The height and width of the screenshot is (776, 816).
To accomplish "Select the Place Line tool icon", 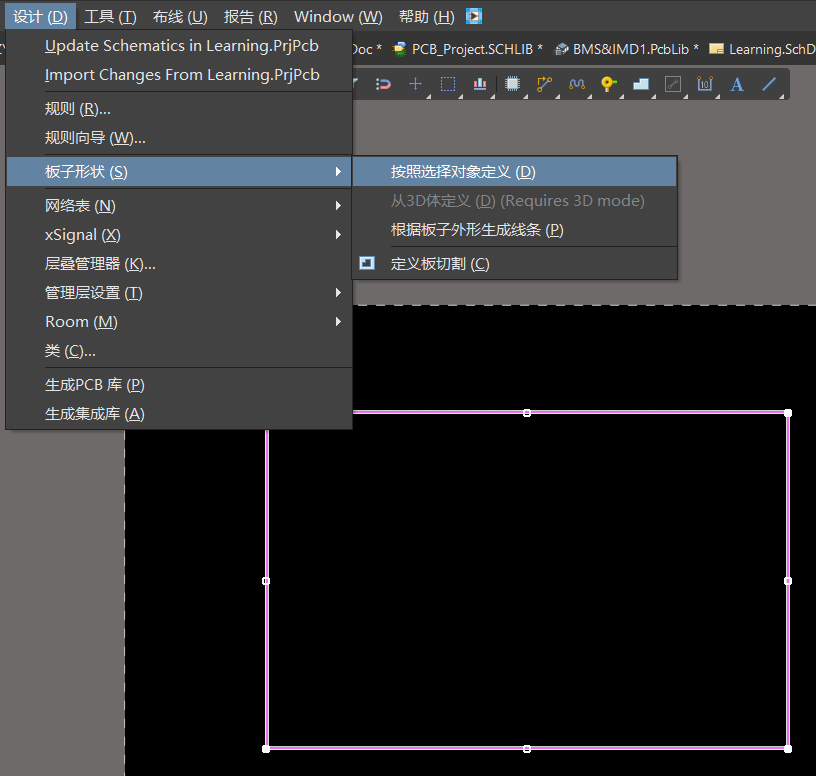I will click(x=769, y=85).
